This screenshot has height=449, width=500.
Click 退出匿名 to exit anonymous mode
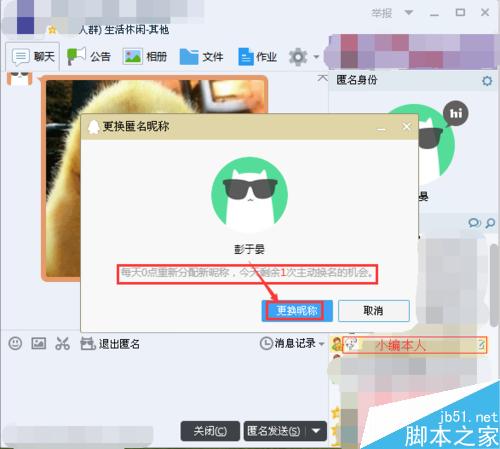click(110, 343)
